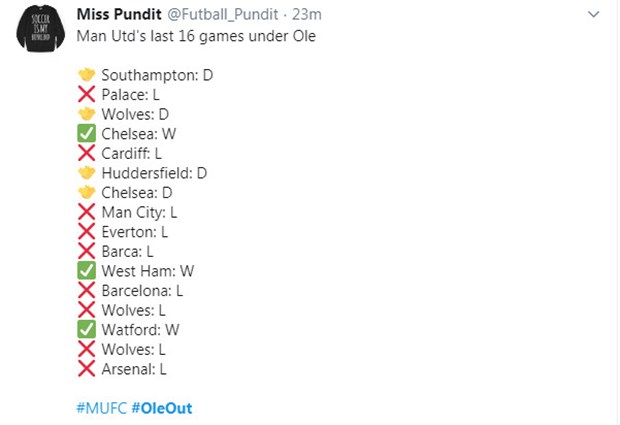Click the green checkmark beside West Ham

tap(87, 271)
